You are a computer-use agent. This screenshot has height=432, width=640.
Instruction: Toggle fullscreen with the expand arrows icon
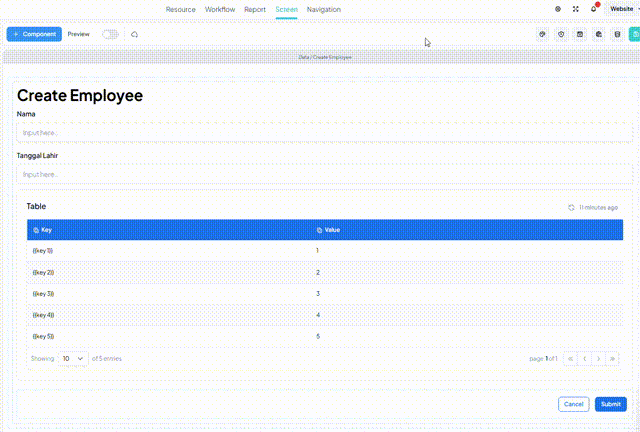(x=576, y=9)
